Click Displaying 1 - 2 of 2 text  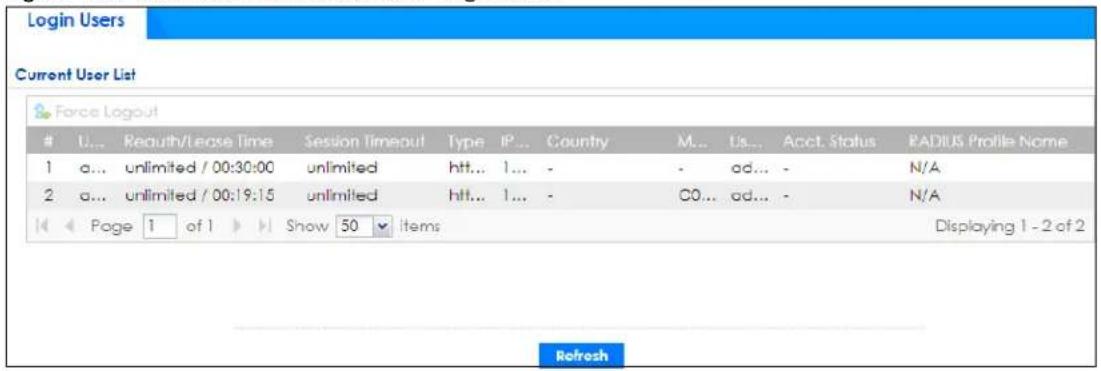coord(1010,226)
